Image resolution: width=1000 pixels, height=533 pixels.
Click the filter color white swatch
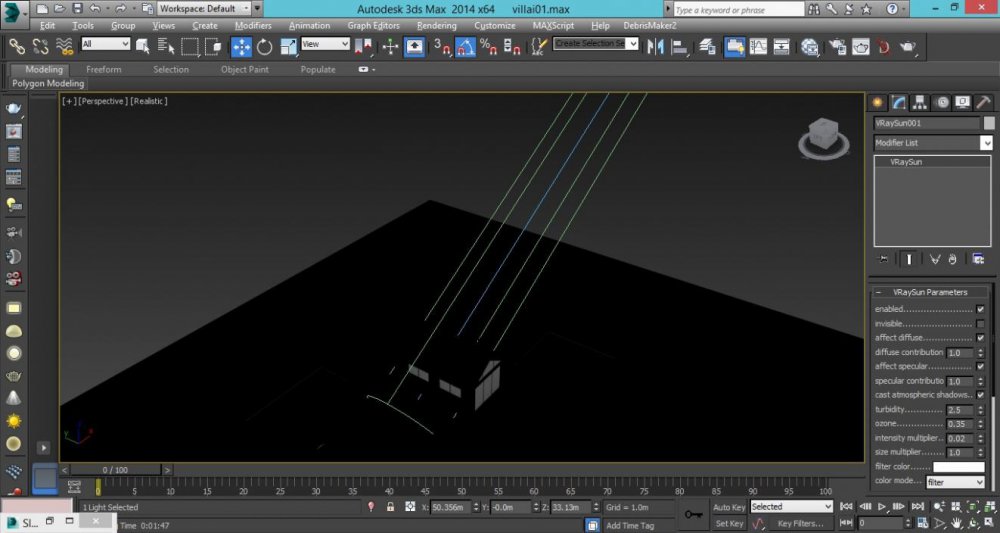click(x=958, y=467)
